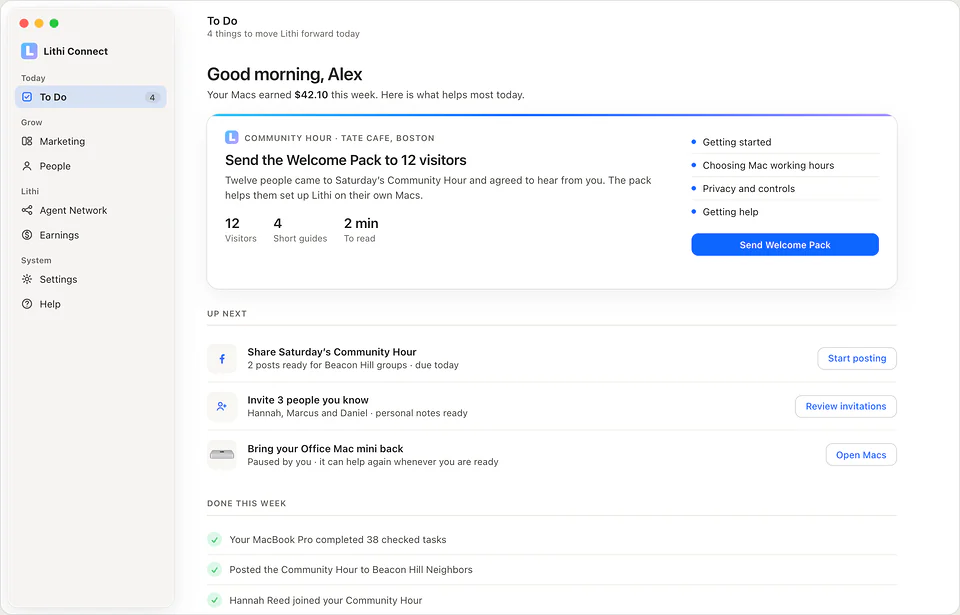This screenshot has width=960, height=615.
Task: Click the To Do checkbox icon in sidebar
Action: [x=27, y=97]
